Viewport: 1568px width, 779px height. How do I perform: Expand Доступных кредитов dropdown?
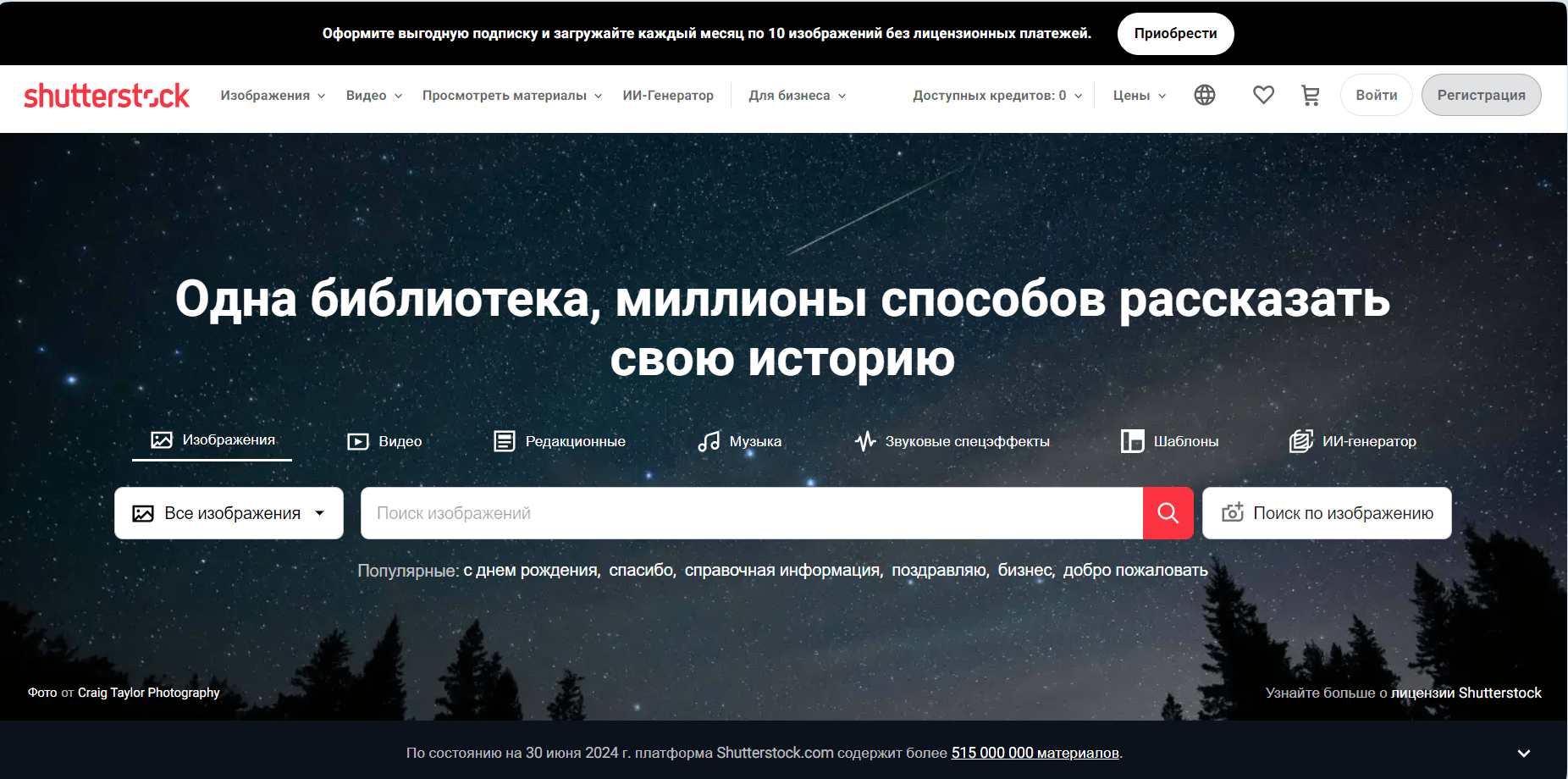pyautogui.click(x=997, y=96)
